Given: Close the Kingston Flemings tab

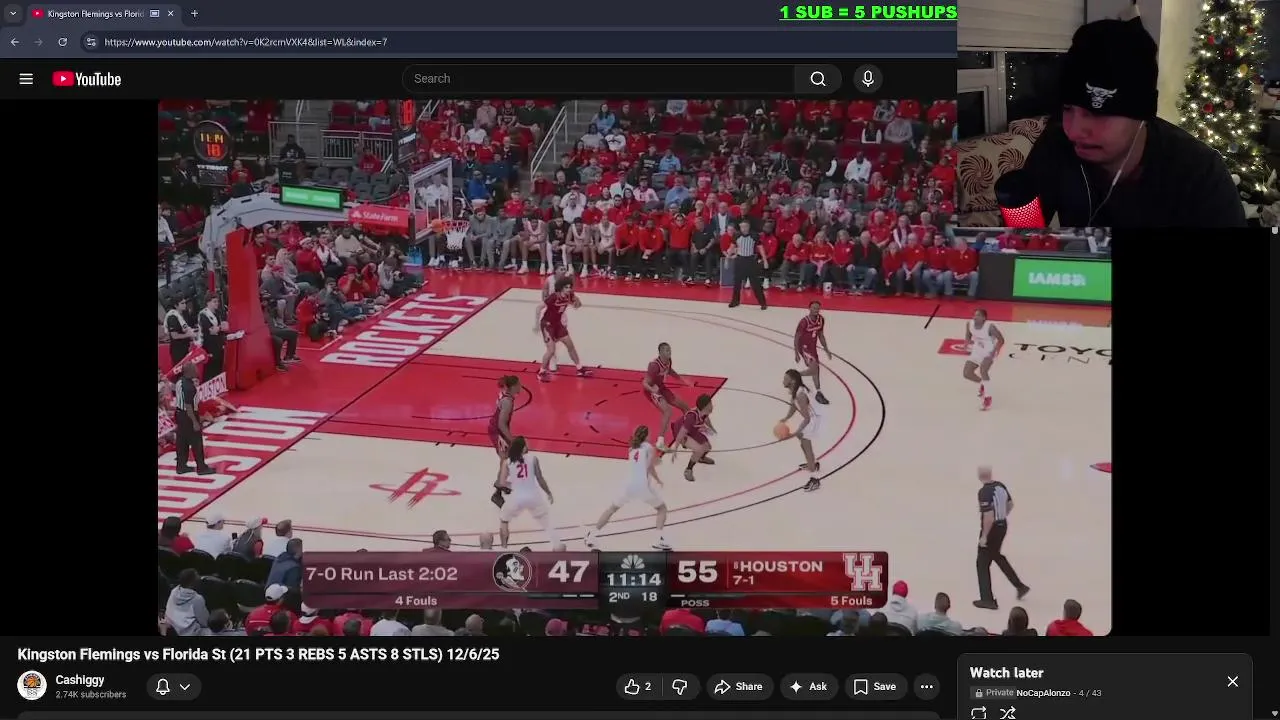Looking at the screenshot, I should (x=170, y=14).
